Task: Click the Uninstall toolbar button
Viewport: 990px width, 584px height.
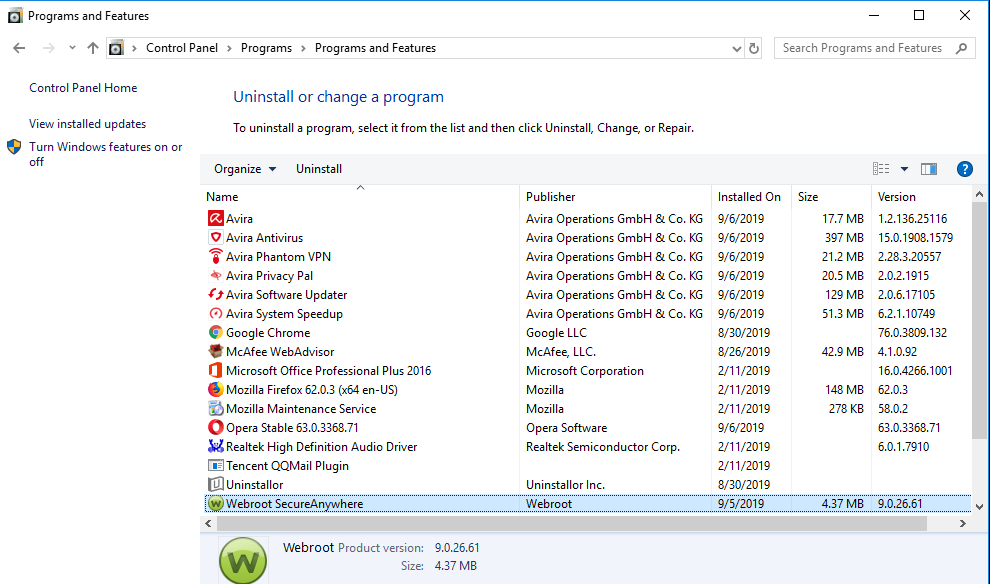Action: pos(319,169)
